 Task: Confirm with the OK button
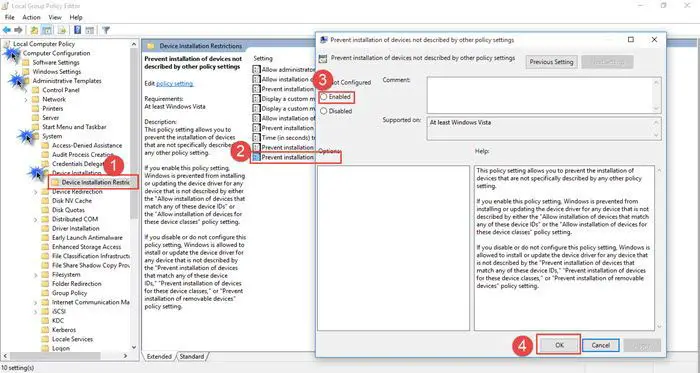click(559, 345)
